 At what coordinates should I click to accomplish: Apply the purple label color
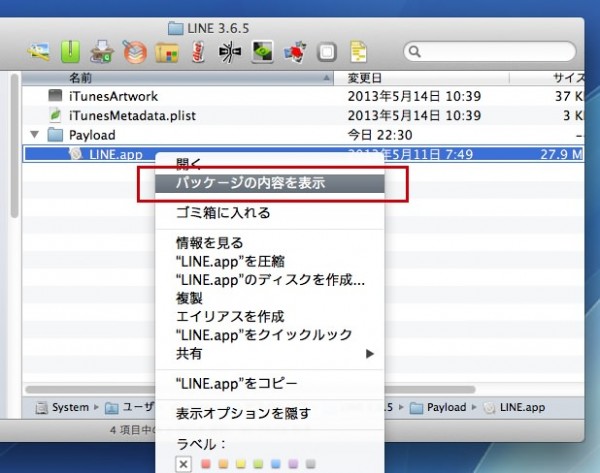293,464
